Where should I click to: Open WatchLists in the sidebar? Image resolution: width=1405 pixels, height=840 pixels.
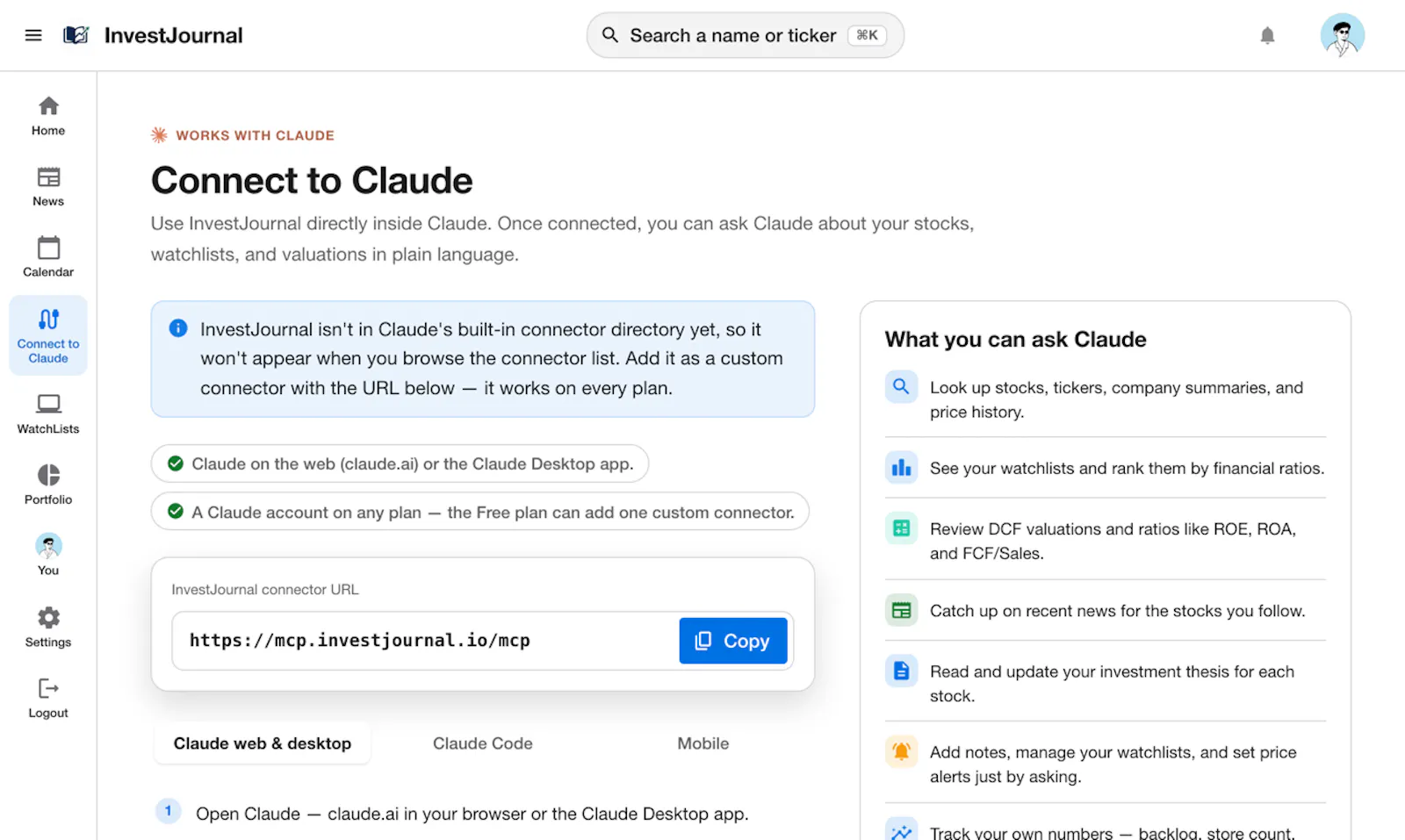48,414
